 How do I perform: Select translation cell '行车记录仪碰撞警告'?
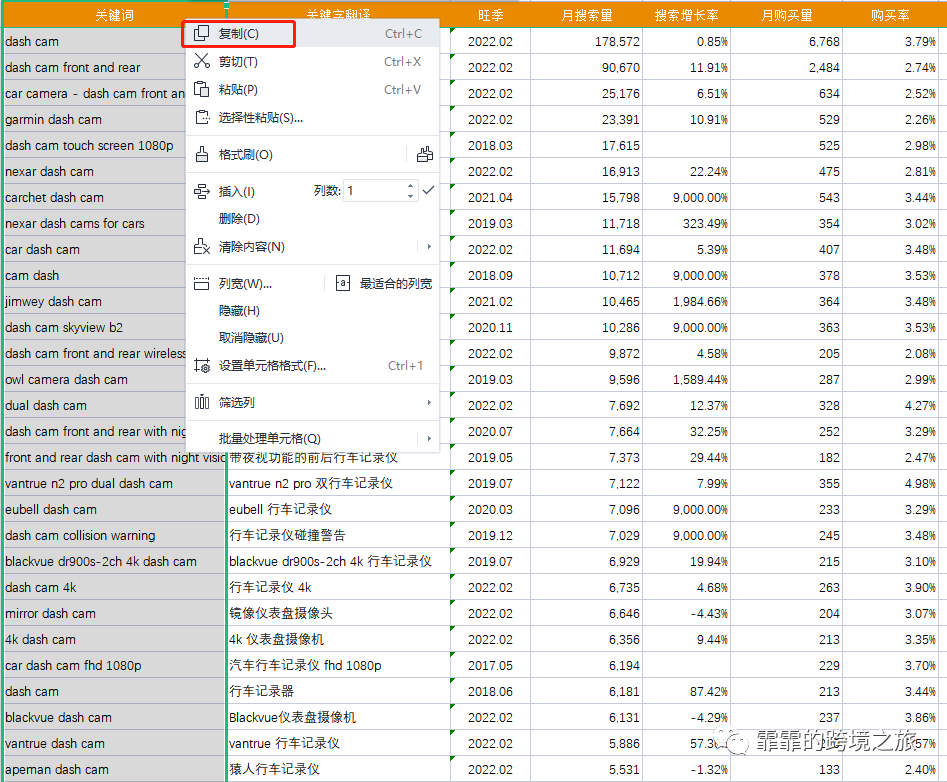[339, 536]
